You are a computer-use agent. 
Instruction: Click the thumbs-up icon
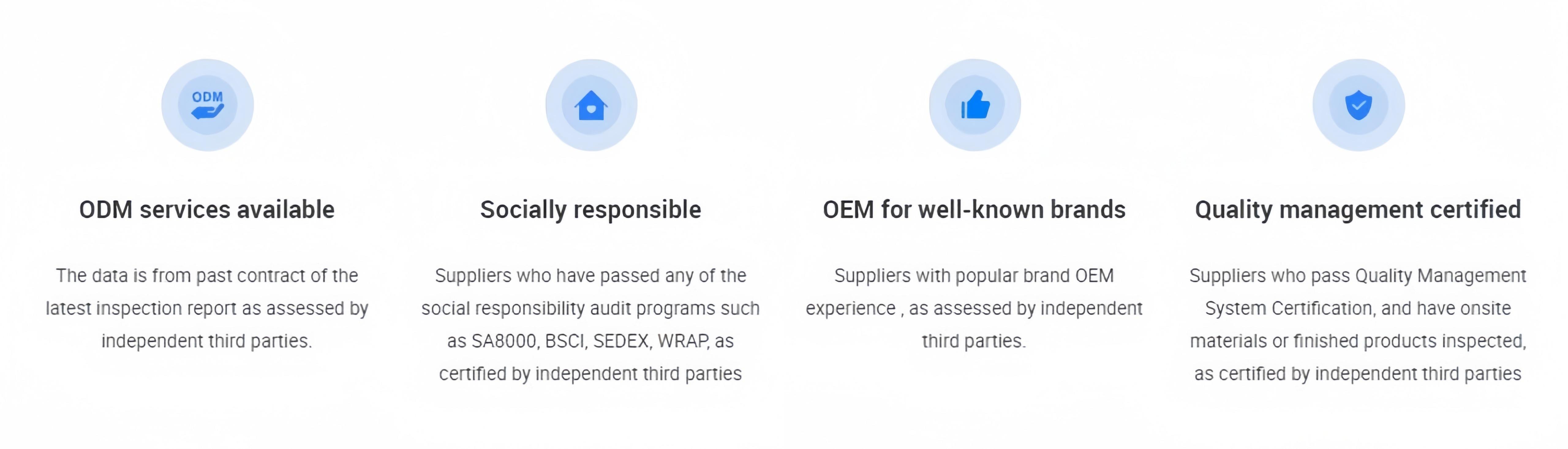click(x=975, y=105)
